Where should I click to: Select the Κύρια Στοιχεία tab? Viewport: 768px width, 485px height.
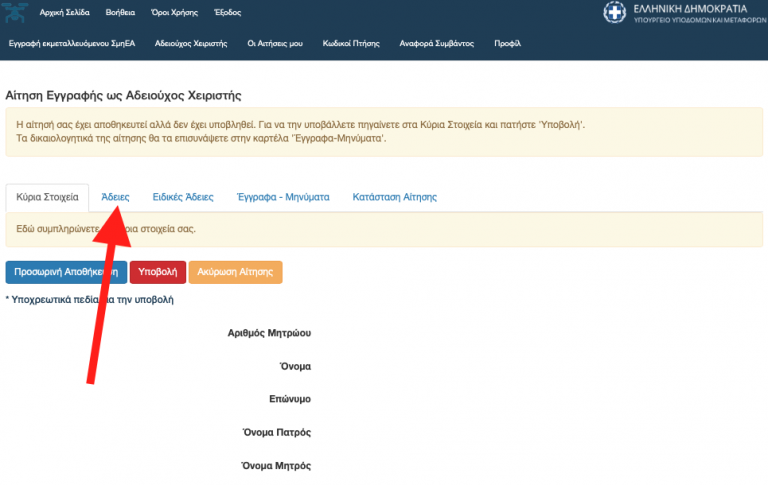47,197
